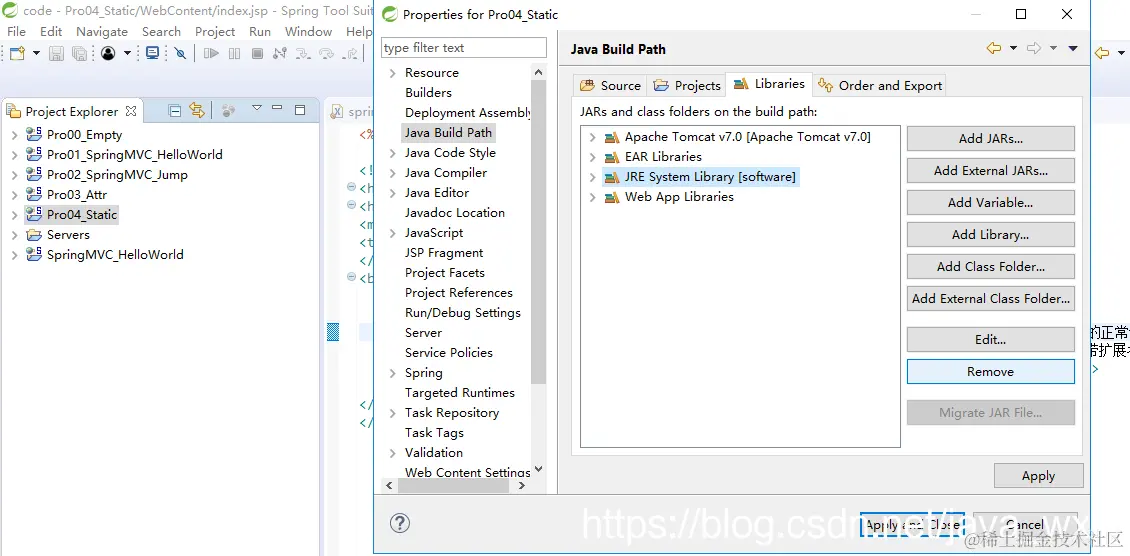Click the Step Over debug icon
This screenshot has width=1130, height=556.
point(326,53)
